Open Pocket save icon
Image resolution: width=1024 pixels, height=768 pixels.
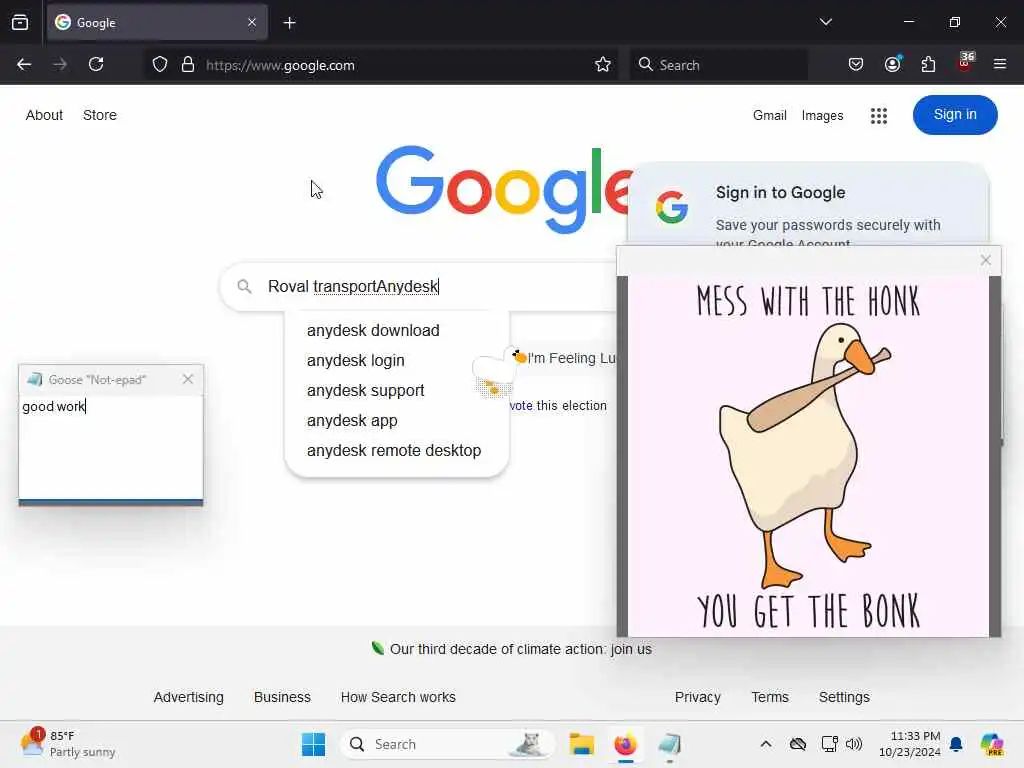(x=856, y=65)
